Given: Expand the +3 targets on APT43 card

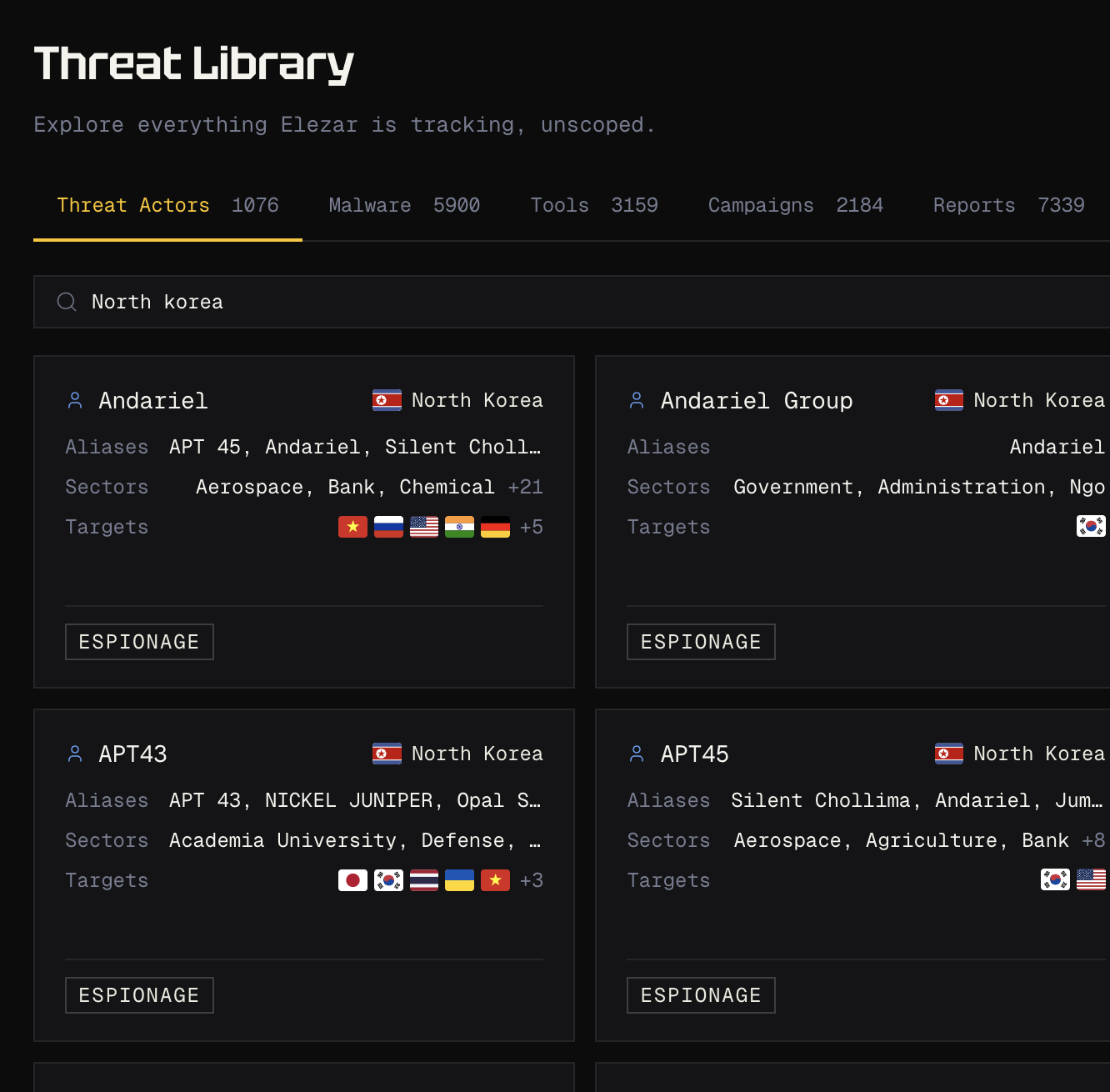Looking at the screenshot, I should [532, 880].
